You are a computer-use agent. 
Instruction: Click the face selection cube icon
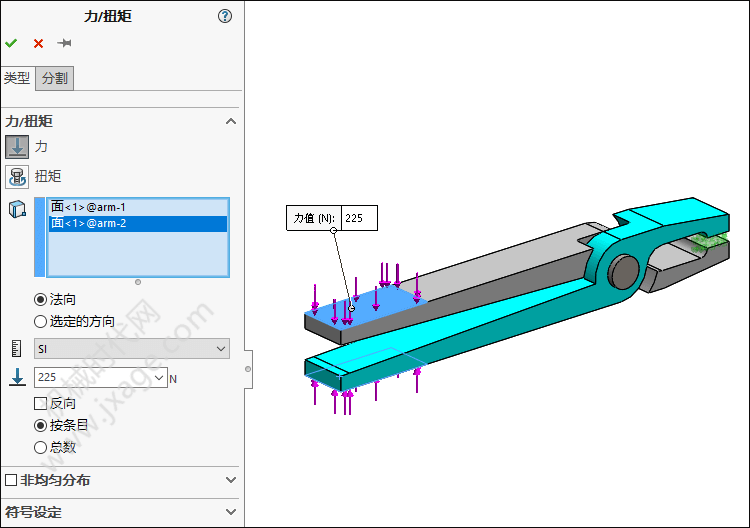[17, 209]
